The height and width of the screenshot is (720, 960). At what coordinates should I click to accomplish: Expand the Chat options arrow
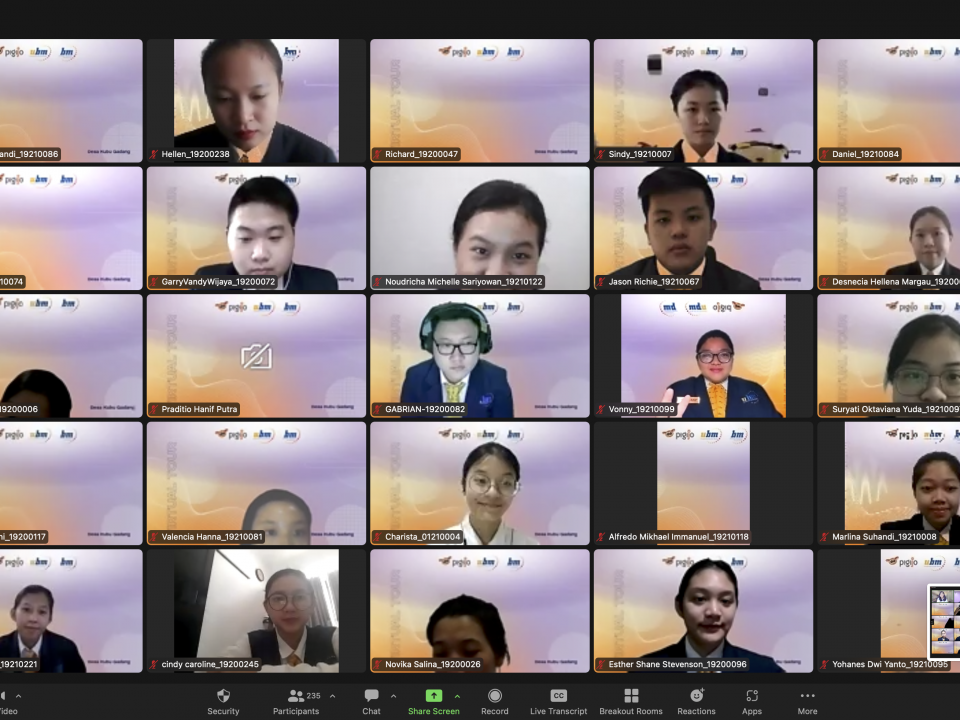pos(393,696)
